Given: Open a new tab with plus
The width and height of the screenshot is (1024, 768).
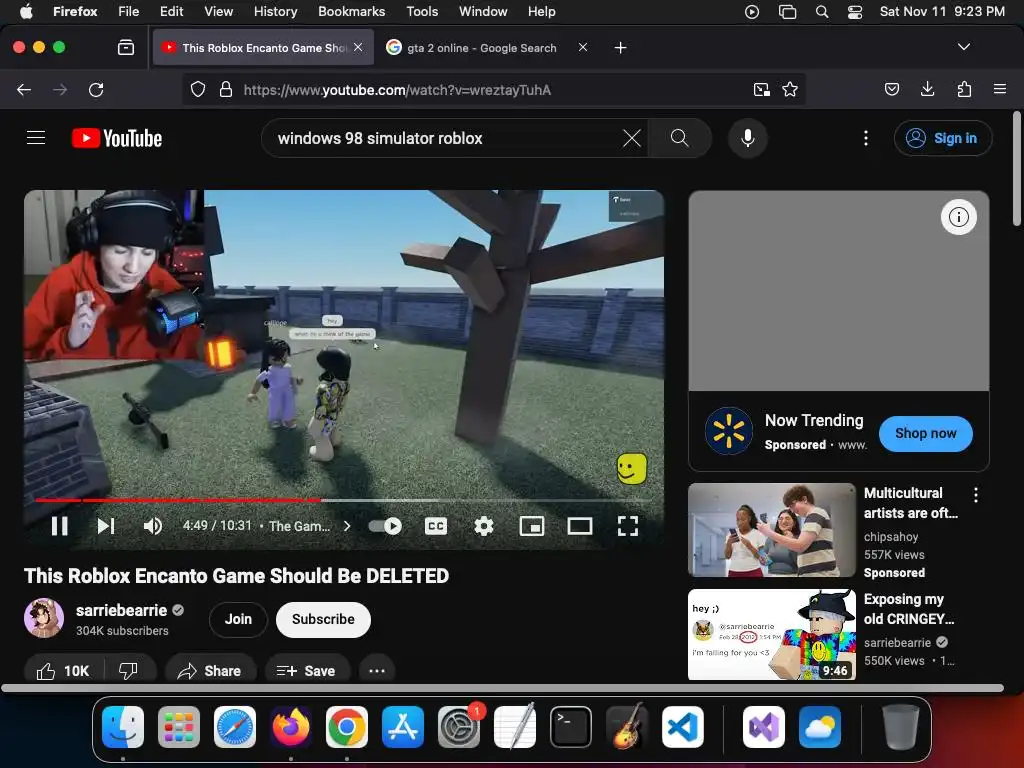Looking at the screenshot, I should coord(620,48).
